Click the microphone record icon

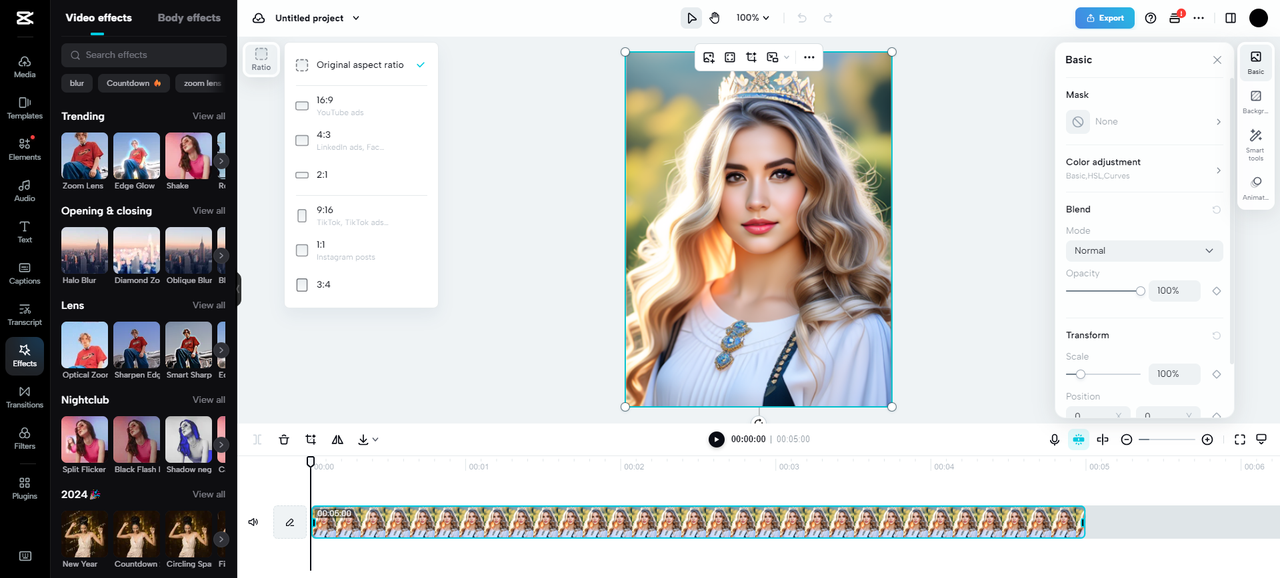click(1054, 439)
